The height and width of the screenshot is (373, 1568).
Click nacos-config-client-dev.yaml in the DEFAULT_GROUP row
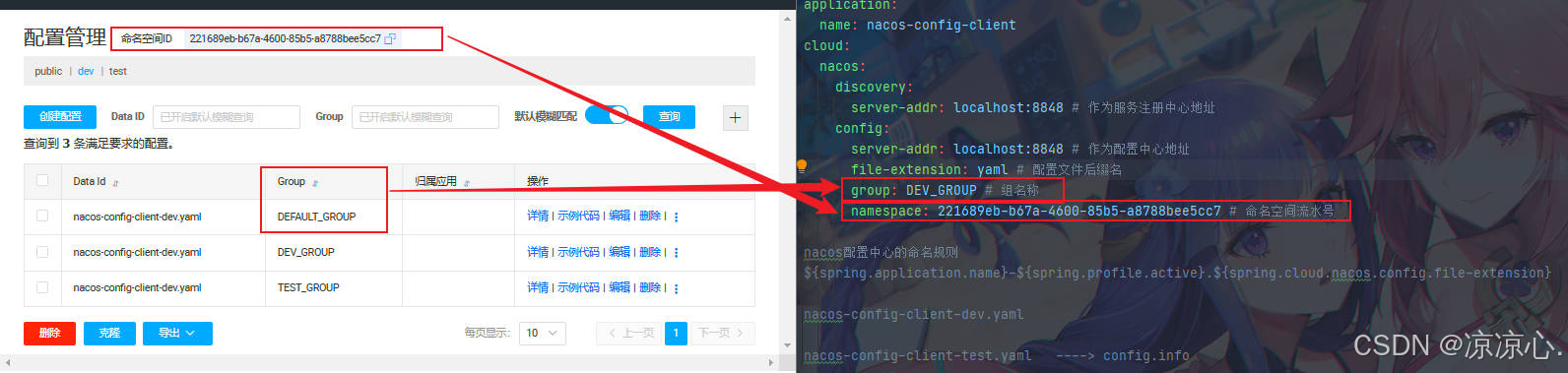click(137, 217)
